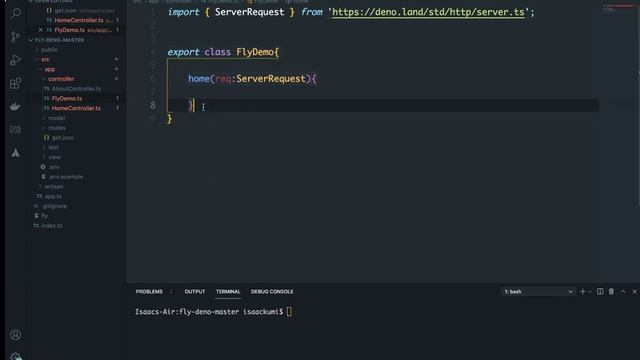Screen dimensions: 640x360
Task: Maximize the panel with the up chevron
Action: [623, 291]
